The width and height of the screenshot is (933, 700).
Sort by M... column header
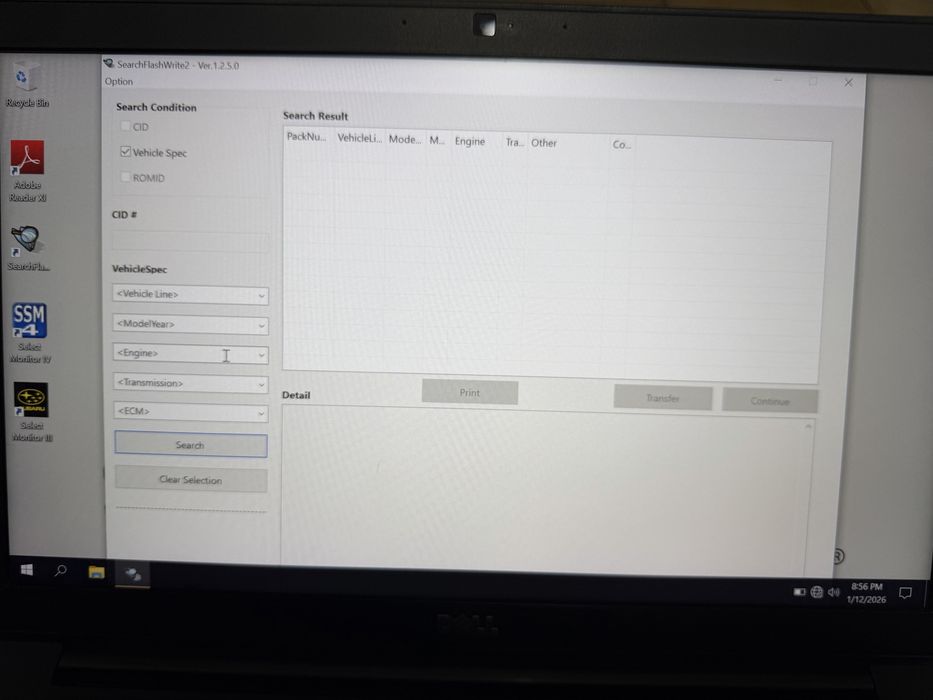click(438, 140)
